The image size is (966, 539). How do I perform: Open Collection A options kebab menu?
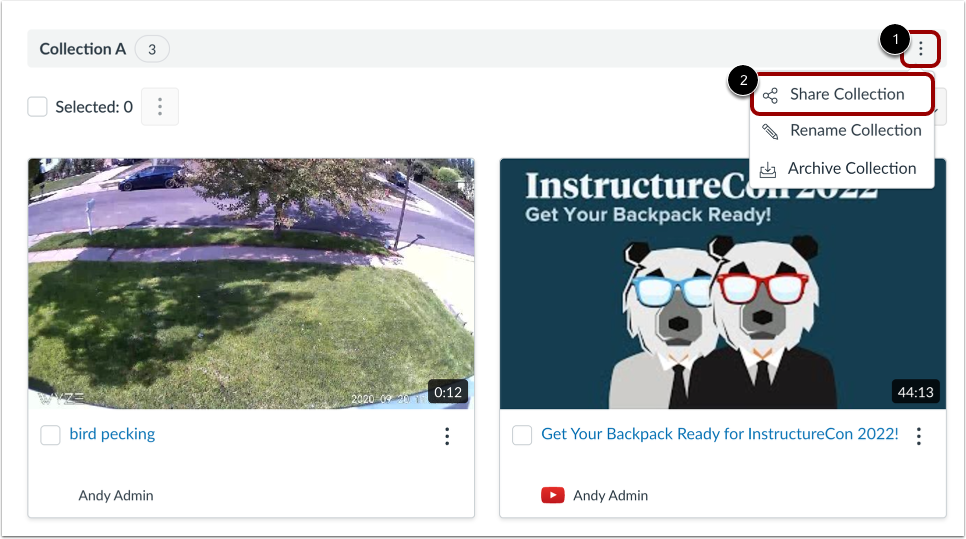(920, 49)
